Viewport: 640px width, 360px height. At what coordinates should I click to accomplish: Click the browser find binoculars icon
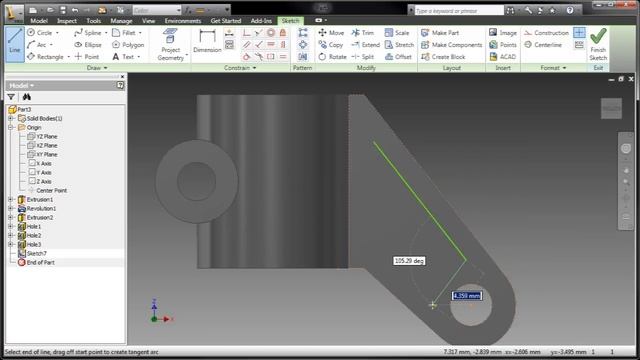pos(27,97)
